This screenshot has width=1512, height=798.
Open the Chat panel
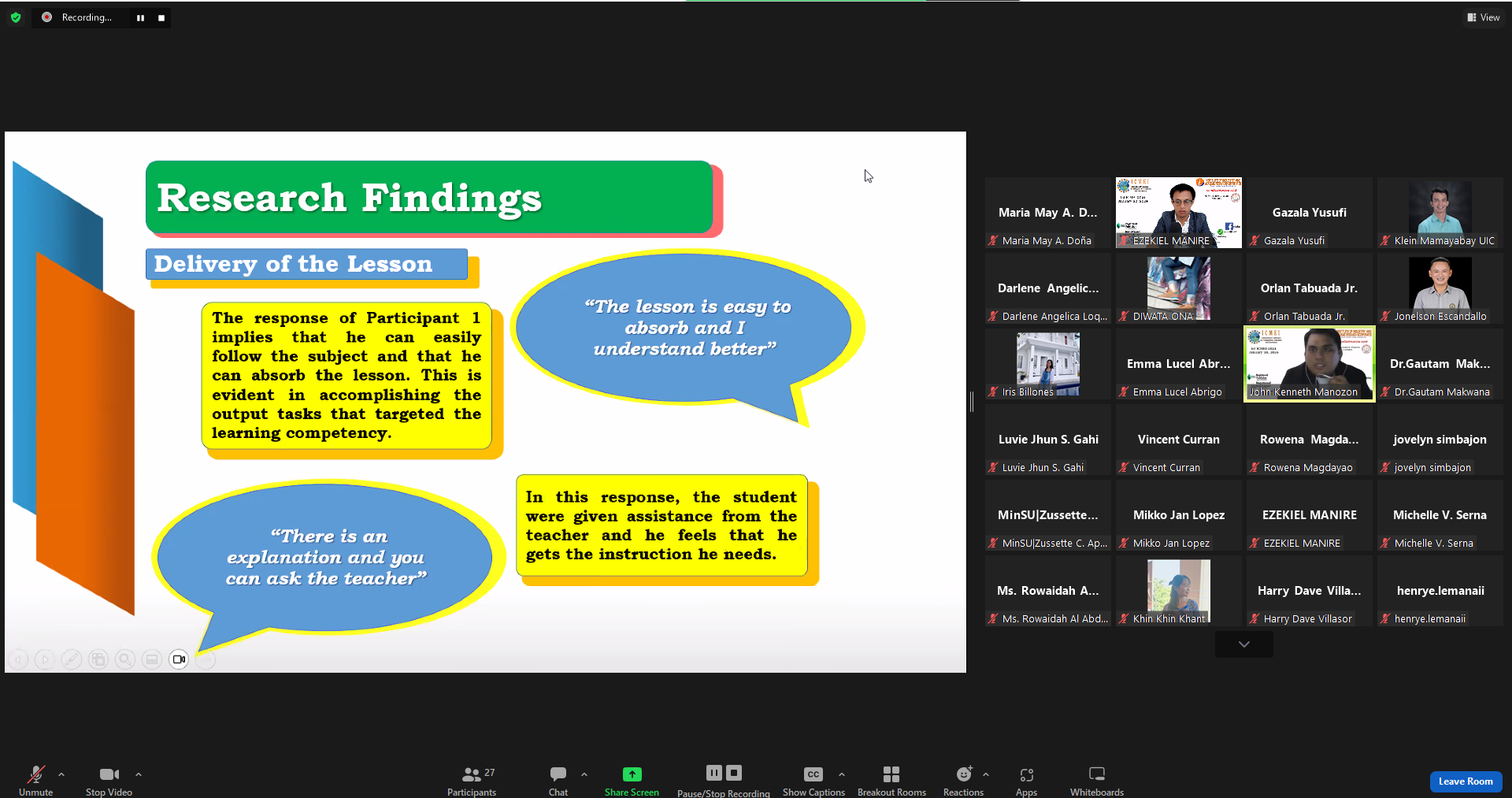point(558,780)
